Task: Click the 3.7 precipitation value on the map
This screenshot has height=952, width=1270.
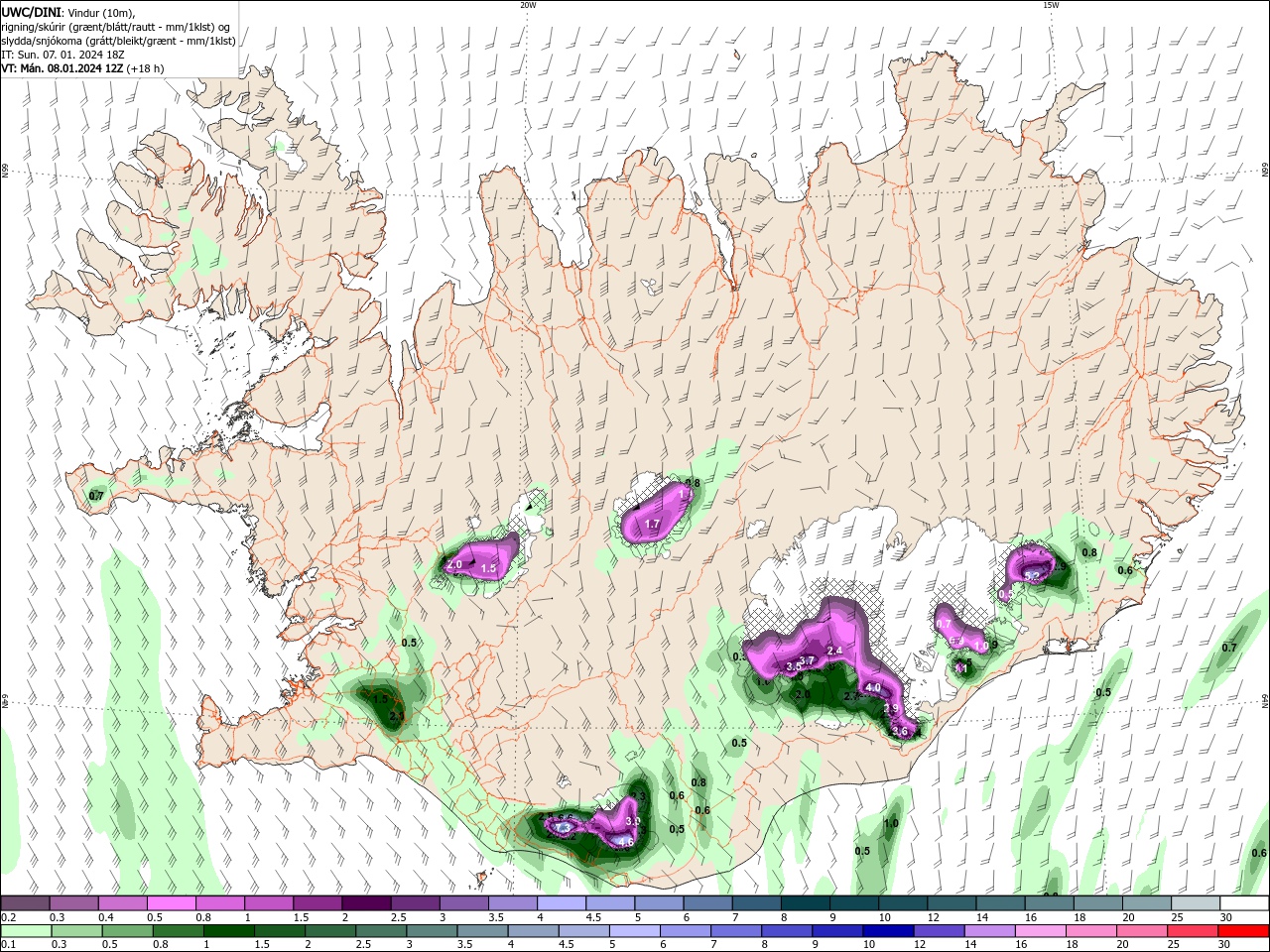Action: pos(807,660)
